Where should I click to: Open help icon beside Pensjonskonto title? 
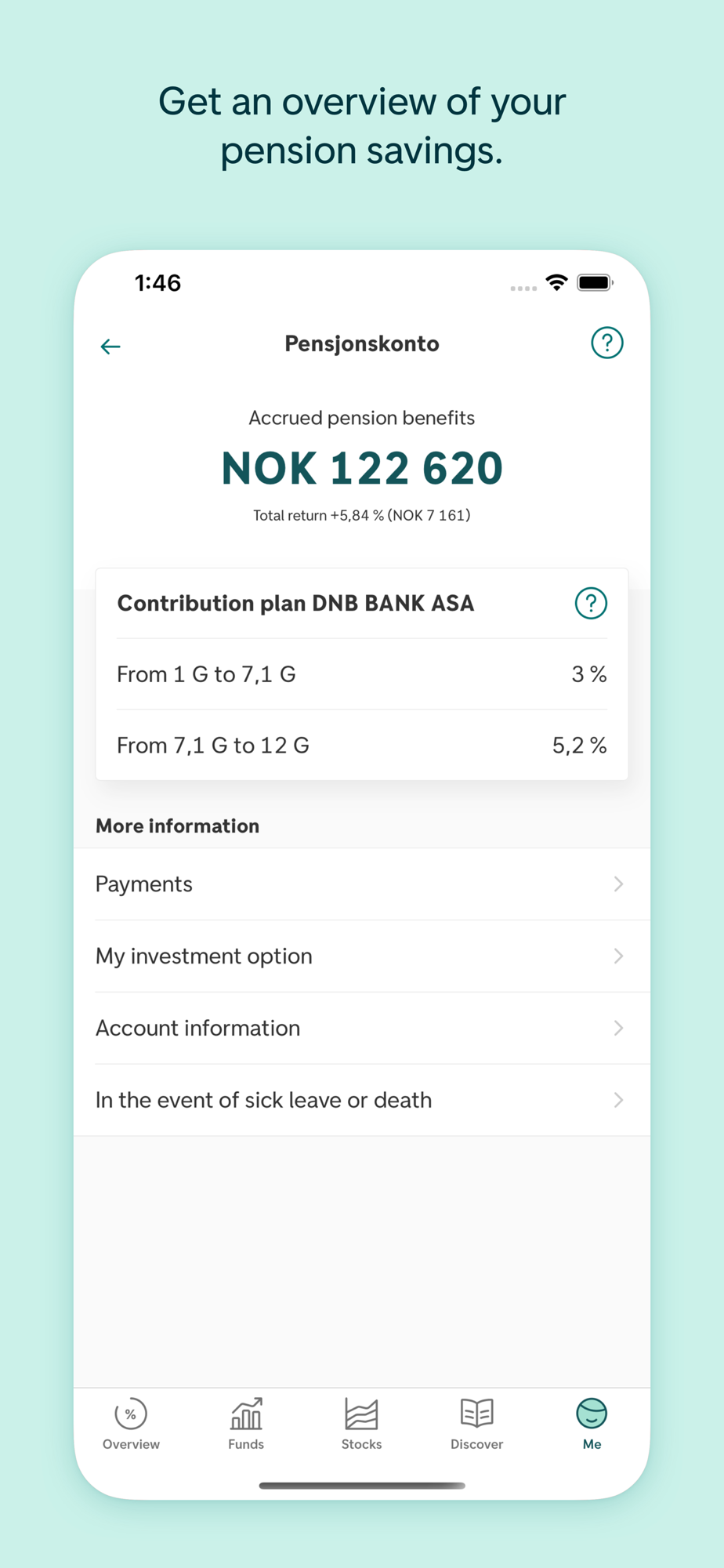(606, 343)
